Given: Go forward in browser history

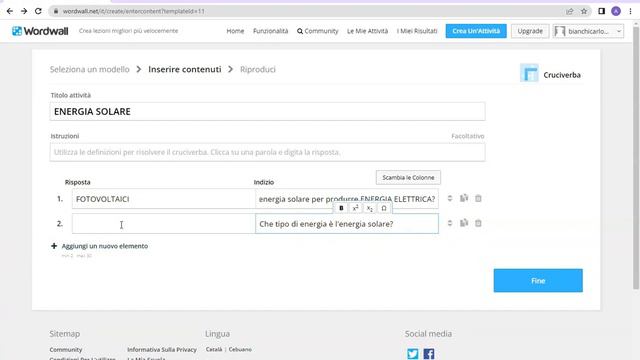Looking at the screenshot, I should pos(24,11).
